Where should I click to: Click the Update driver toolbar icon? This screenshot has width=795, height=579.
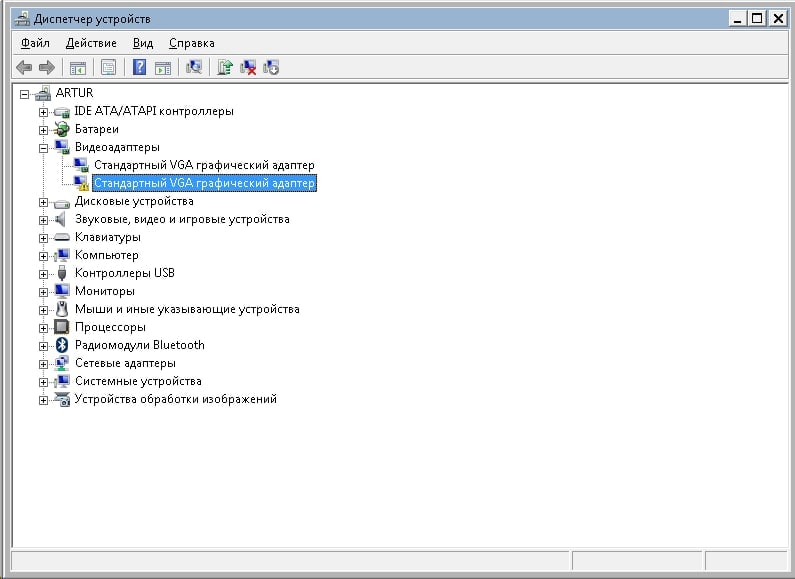(x=225, y=67)
